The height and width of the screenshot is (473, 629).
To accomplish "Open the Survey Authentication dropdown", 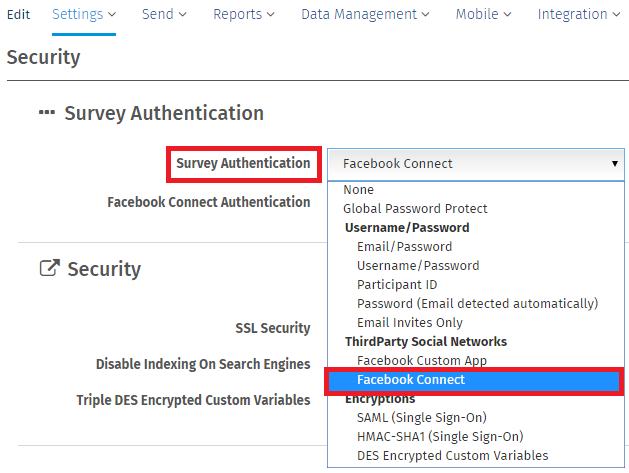I will 475,163.
